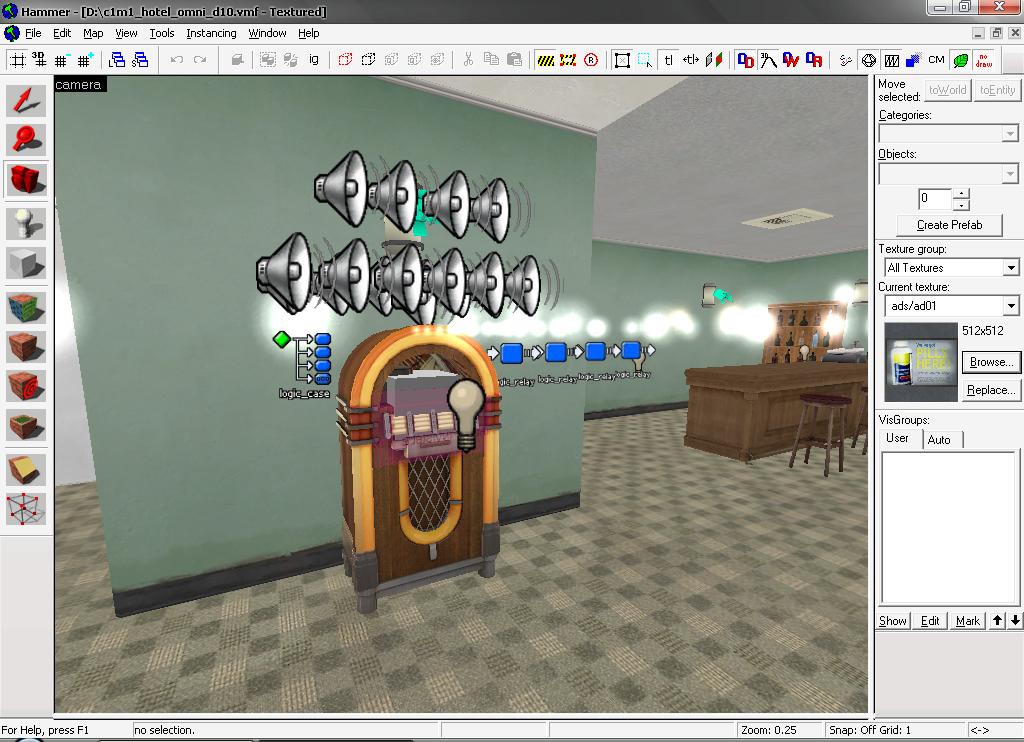The width and height of the screenshot is (1024, 742).
Task: Click the VisGroups Show button
Action: pyautogui.click(x=892, y=621)
